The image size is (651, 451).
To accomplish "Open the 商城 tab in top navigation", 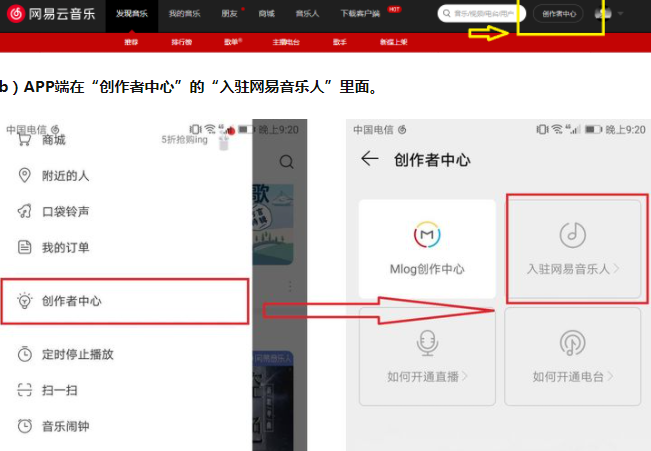I will point(267,14).
